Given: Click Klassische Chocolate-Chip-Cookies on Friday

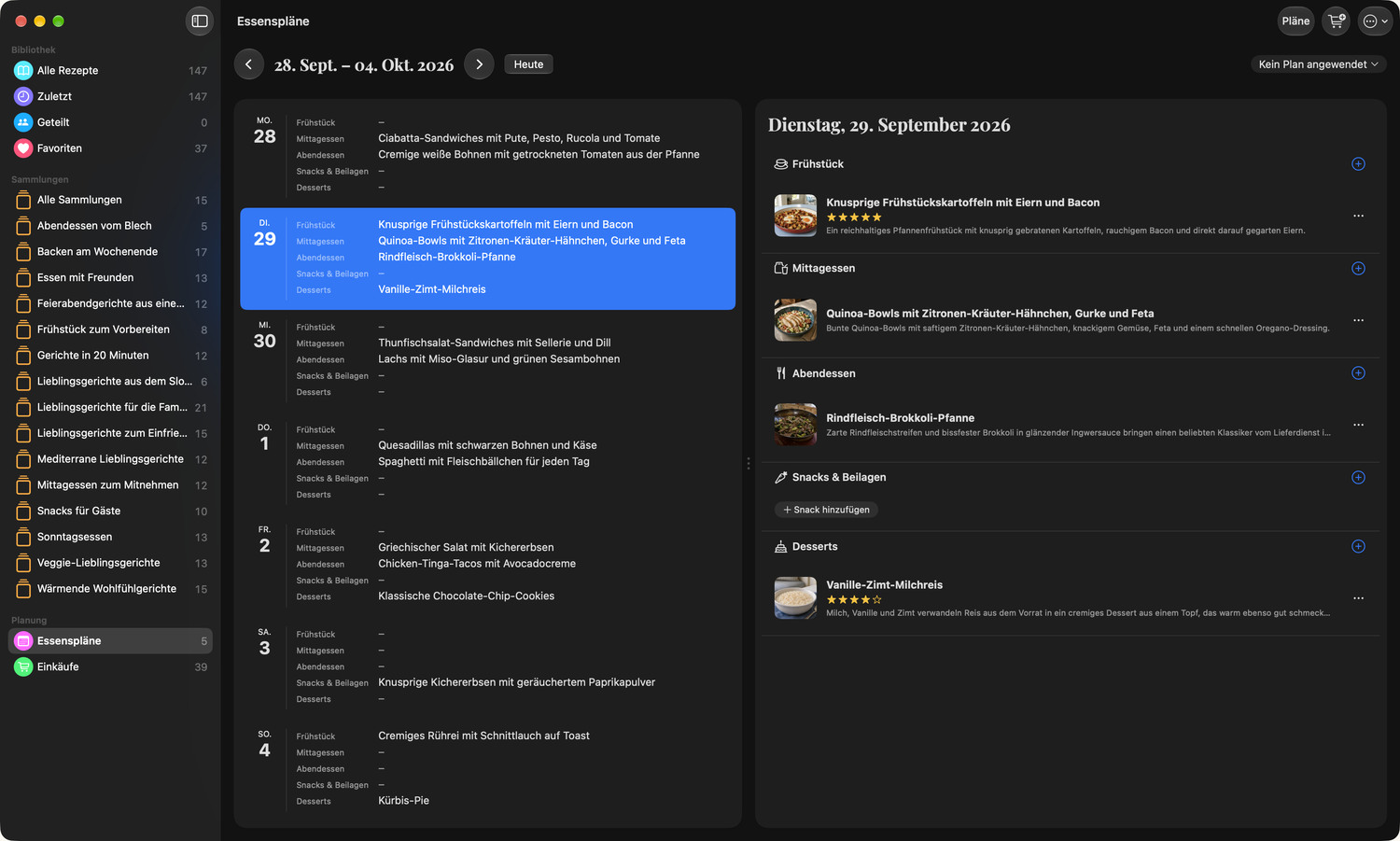Looking at the screenshot, I should (x=466, y=596).
